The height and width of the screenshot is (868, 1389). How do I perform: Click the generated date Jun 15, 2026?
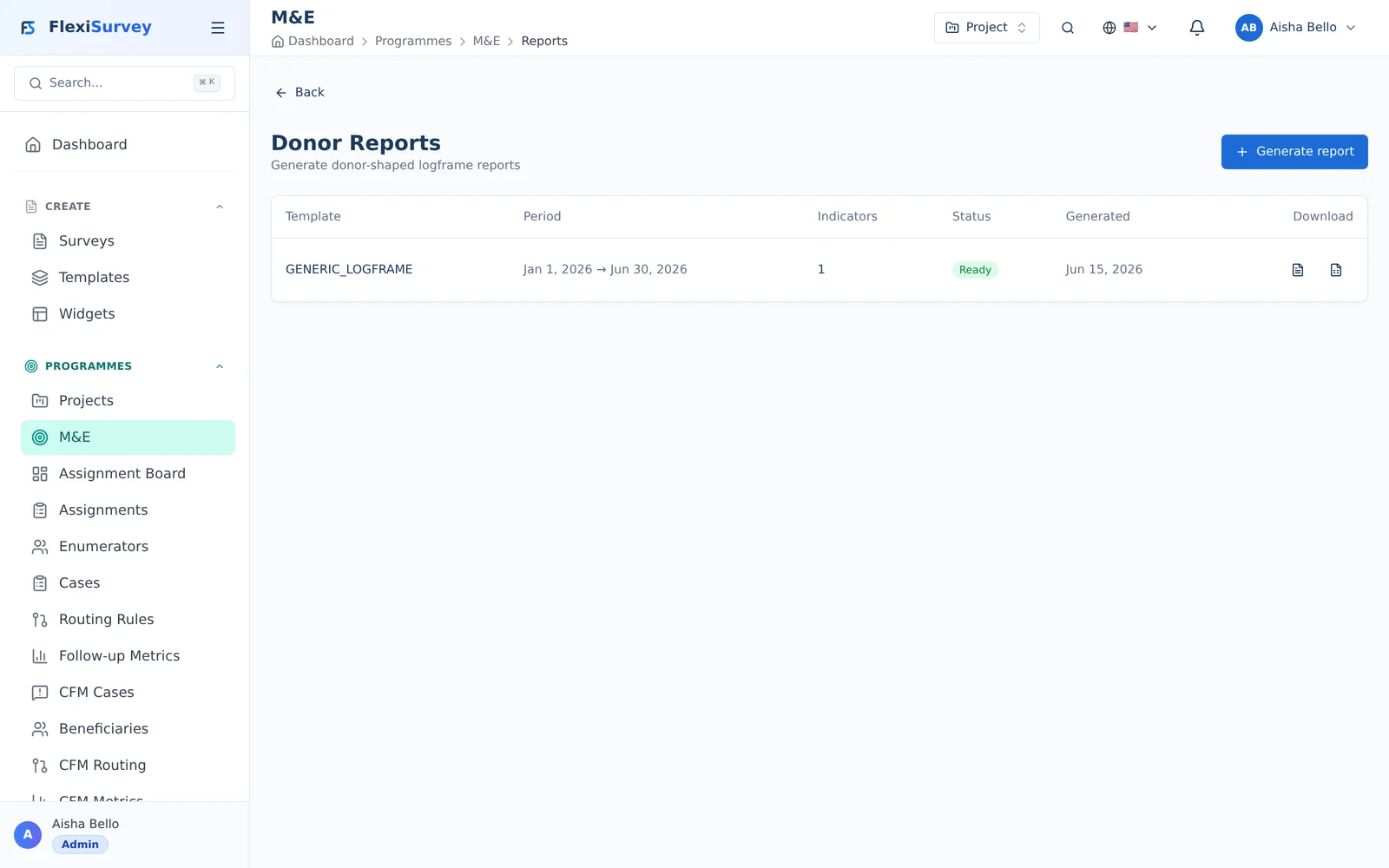1104,270
